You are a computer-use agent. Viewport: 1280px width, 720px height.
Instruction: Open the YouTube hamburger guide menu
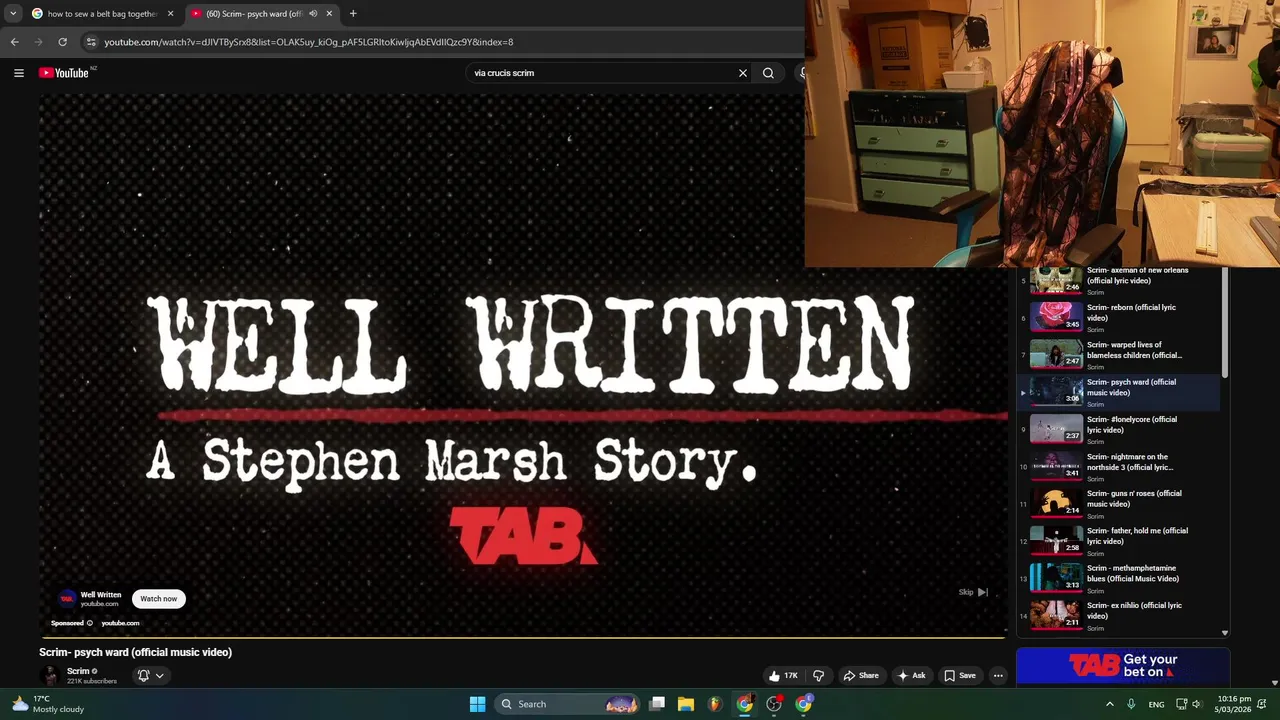(x=18, y=73)
